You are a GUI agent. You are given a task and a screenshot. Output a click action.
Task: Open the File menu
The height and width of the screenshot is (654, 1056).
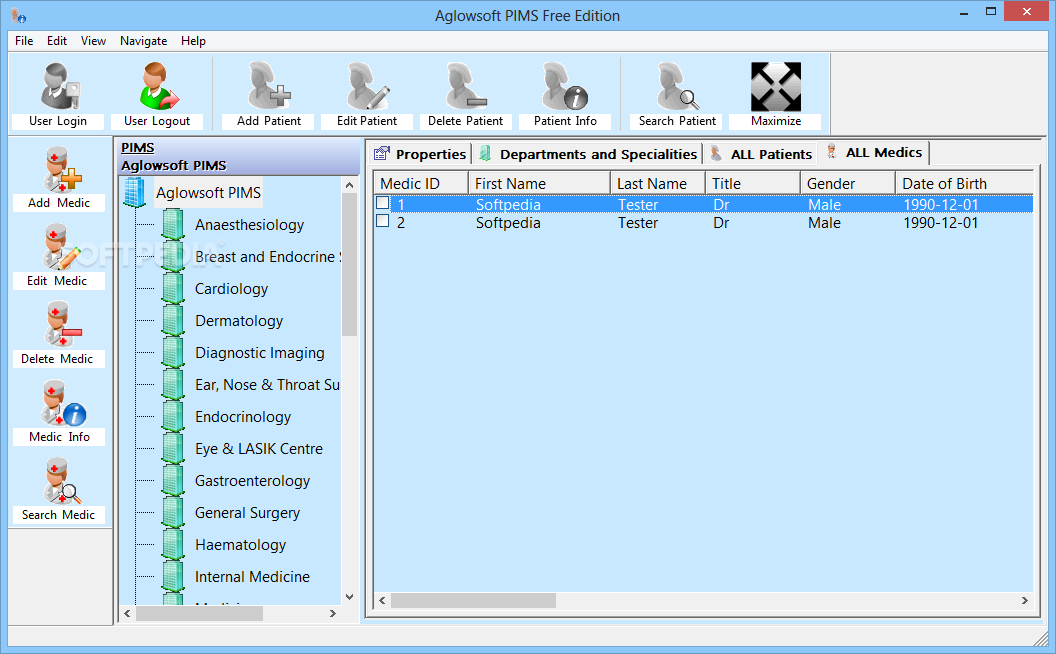click(24, 41)
